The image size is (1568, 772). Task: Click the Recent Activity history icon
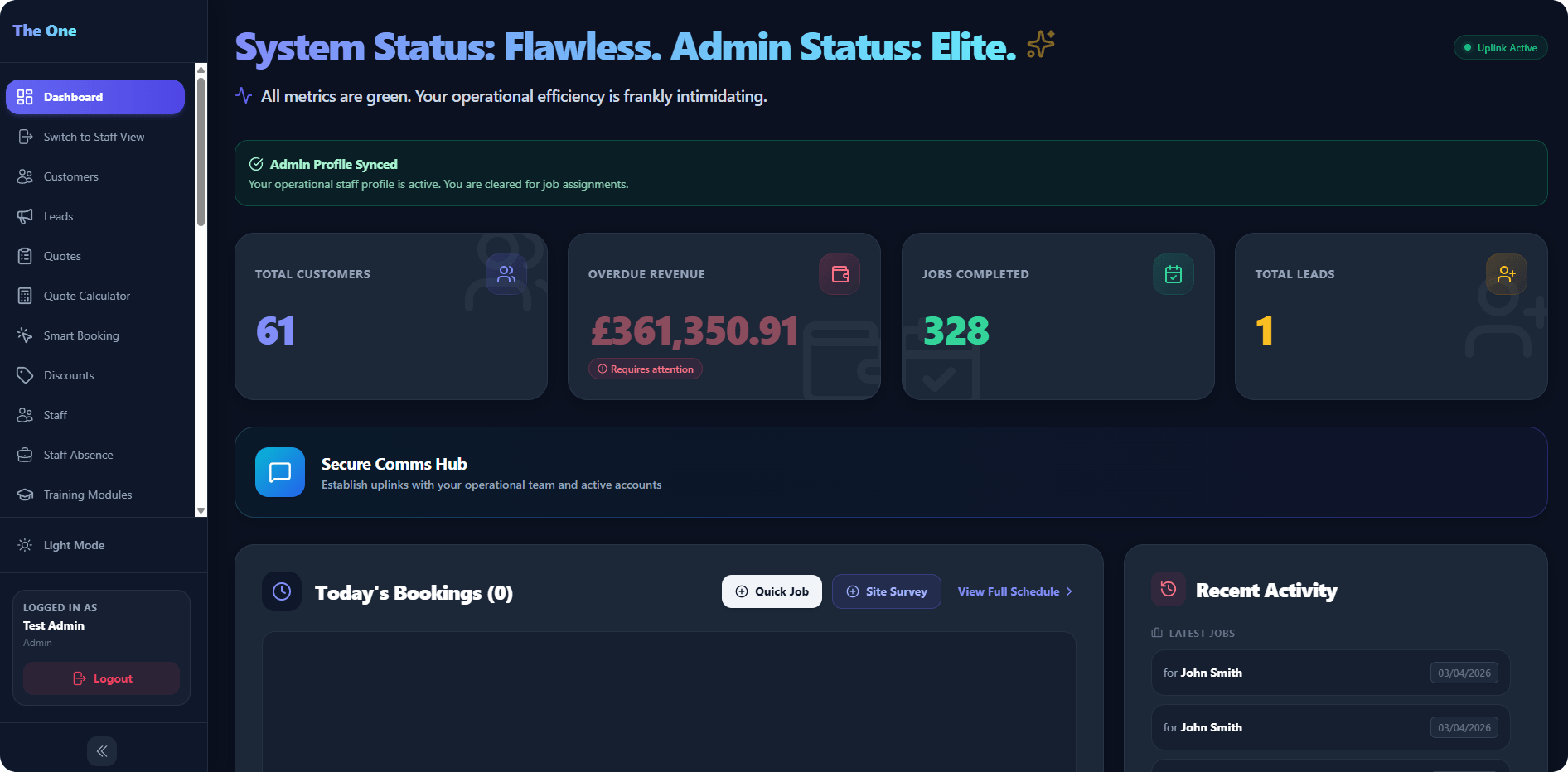pos(1169,589)
